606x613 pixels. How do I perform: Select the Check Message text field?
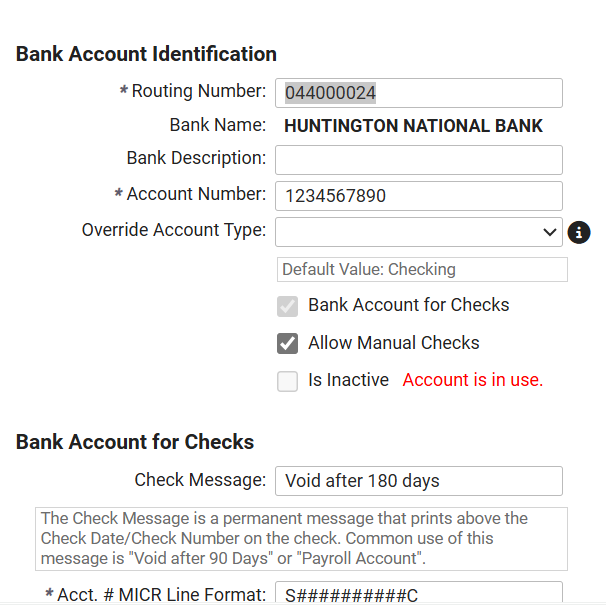coord(418,481)
